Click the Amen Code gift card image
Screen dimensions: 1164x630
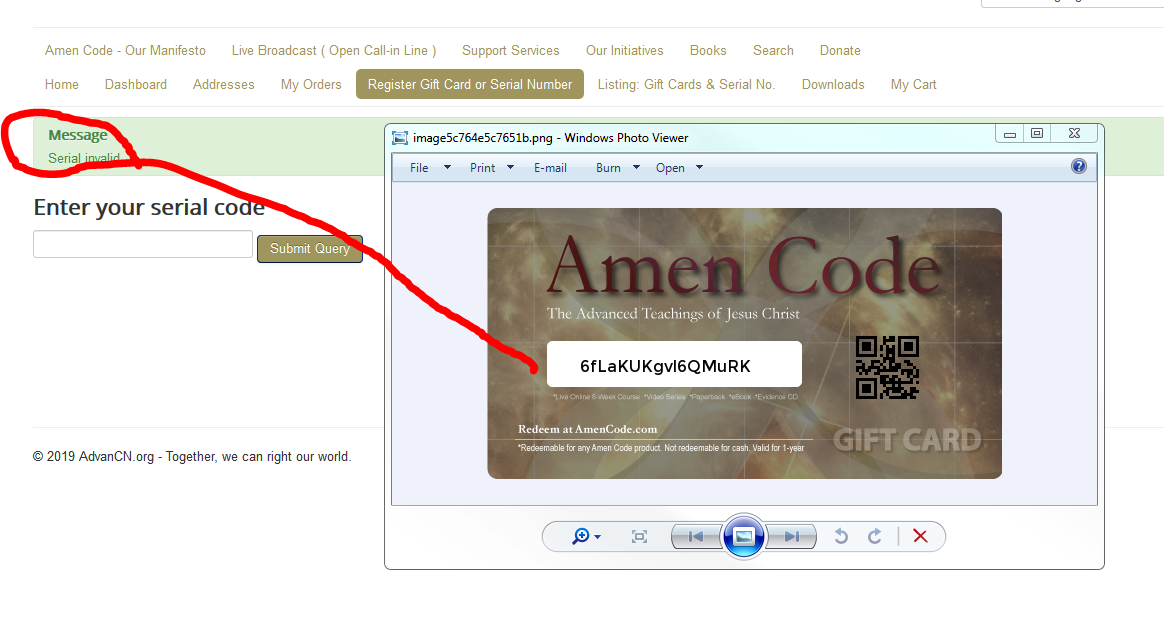[x=745, y=343]
